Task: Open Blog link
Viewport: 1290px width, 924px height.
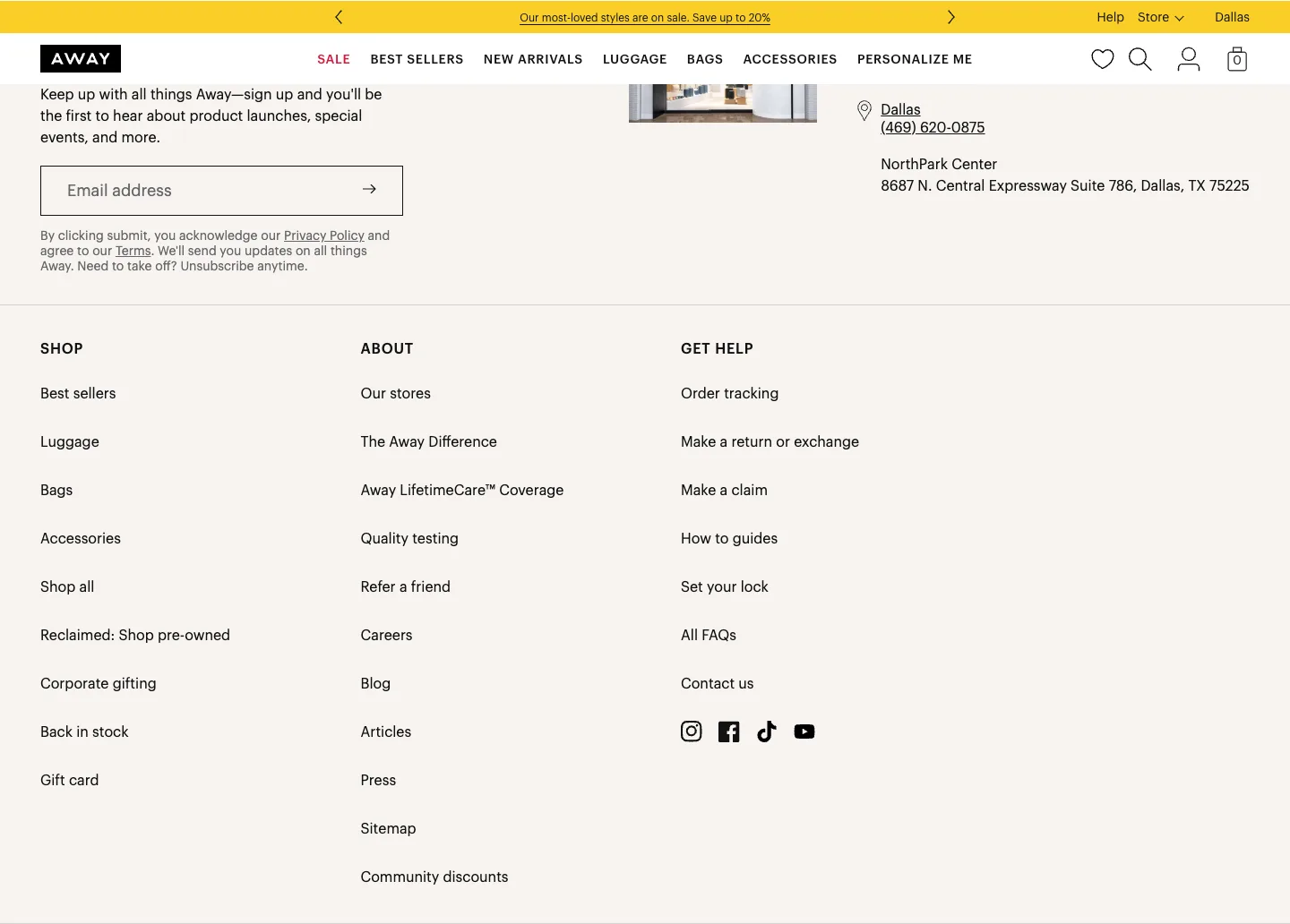Action: (375, 683)
